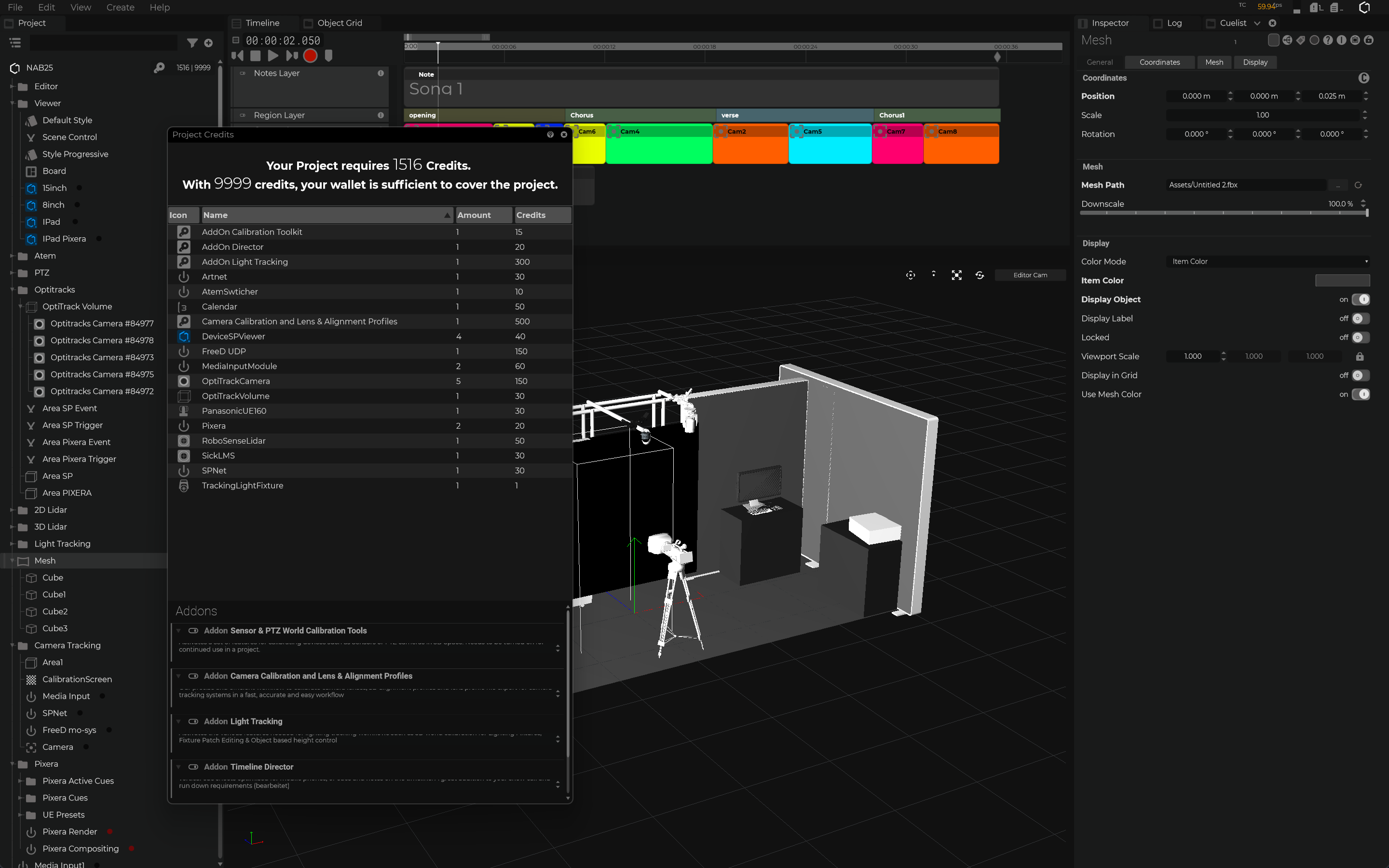
Task: Click the TrackingLightFixture row icon
Action: (x=184, y=486)
